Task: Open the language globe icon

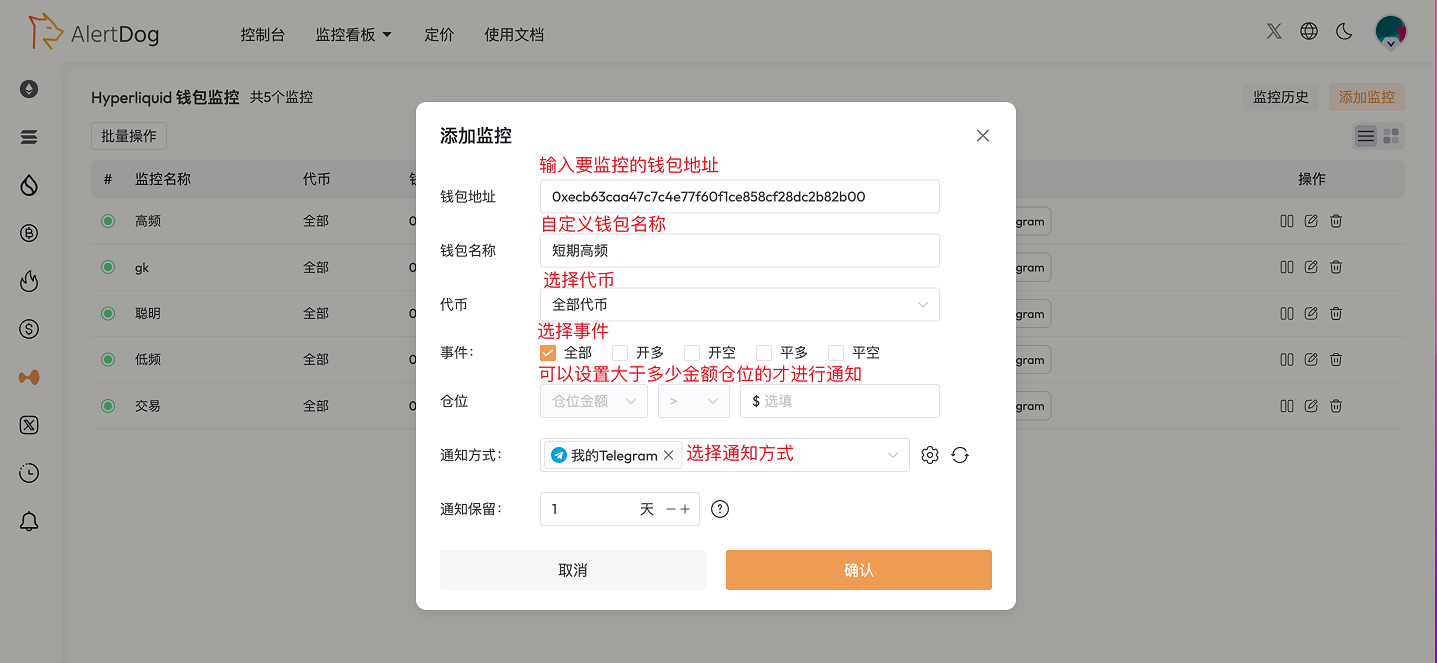Action: 1309,31
